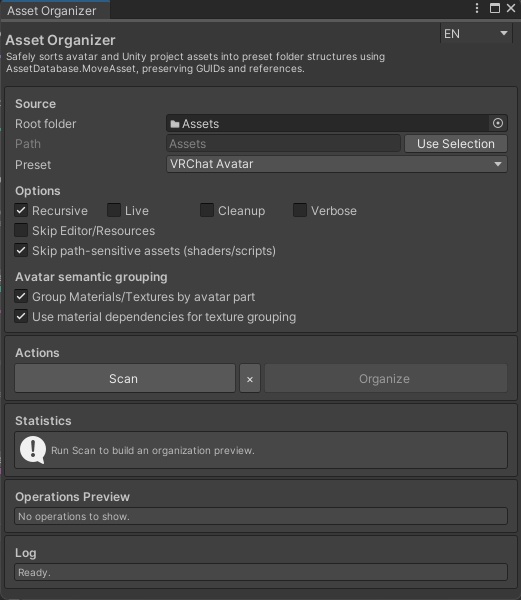The height and width of the screenshot is (600, 521).
Task: Click the Scan button
Action: (x=125, y=378)
